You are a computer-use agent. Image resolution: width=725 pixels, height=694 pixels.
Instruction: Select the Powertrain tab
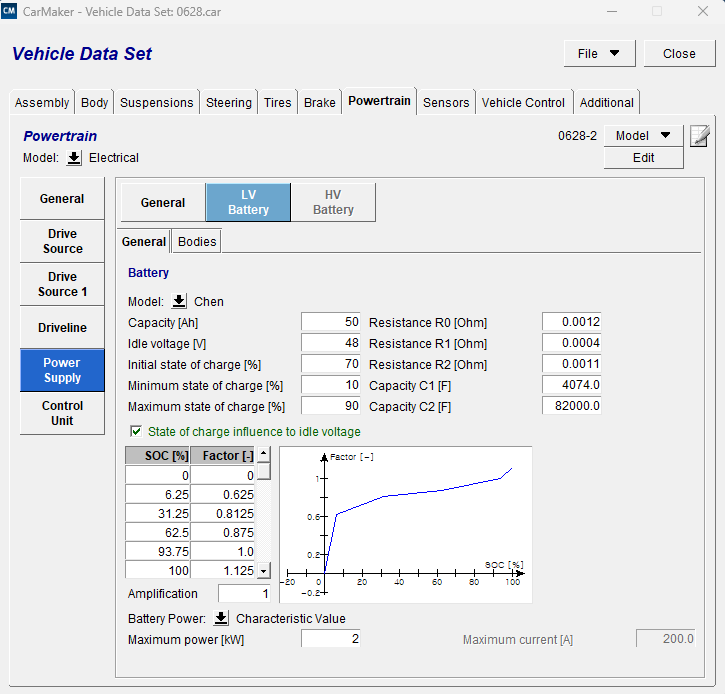pos(379,101)
